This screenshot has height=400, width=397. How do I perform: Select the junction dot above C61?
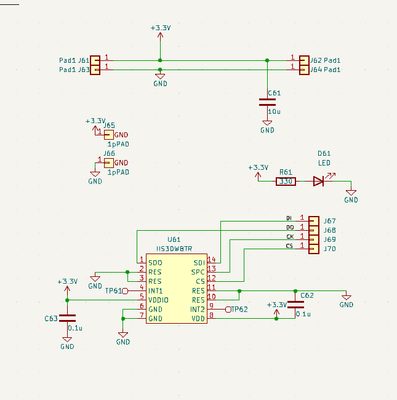[267, 60]
